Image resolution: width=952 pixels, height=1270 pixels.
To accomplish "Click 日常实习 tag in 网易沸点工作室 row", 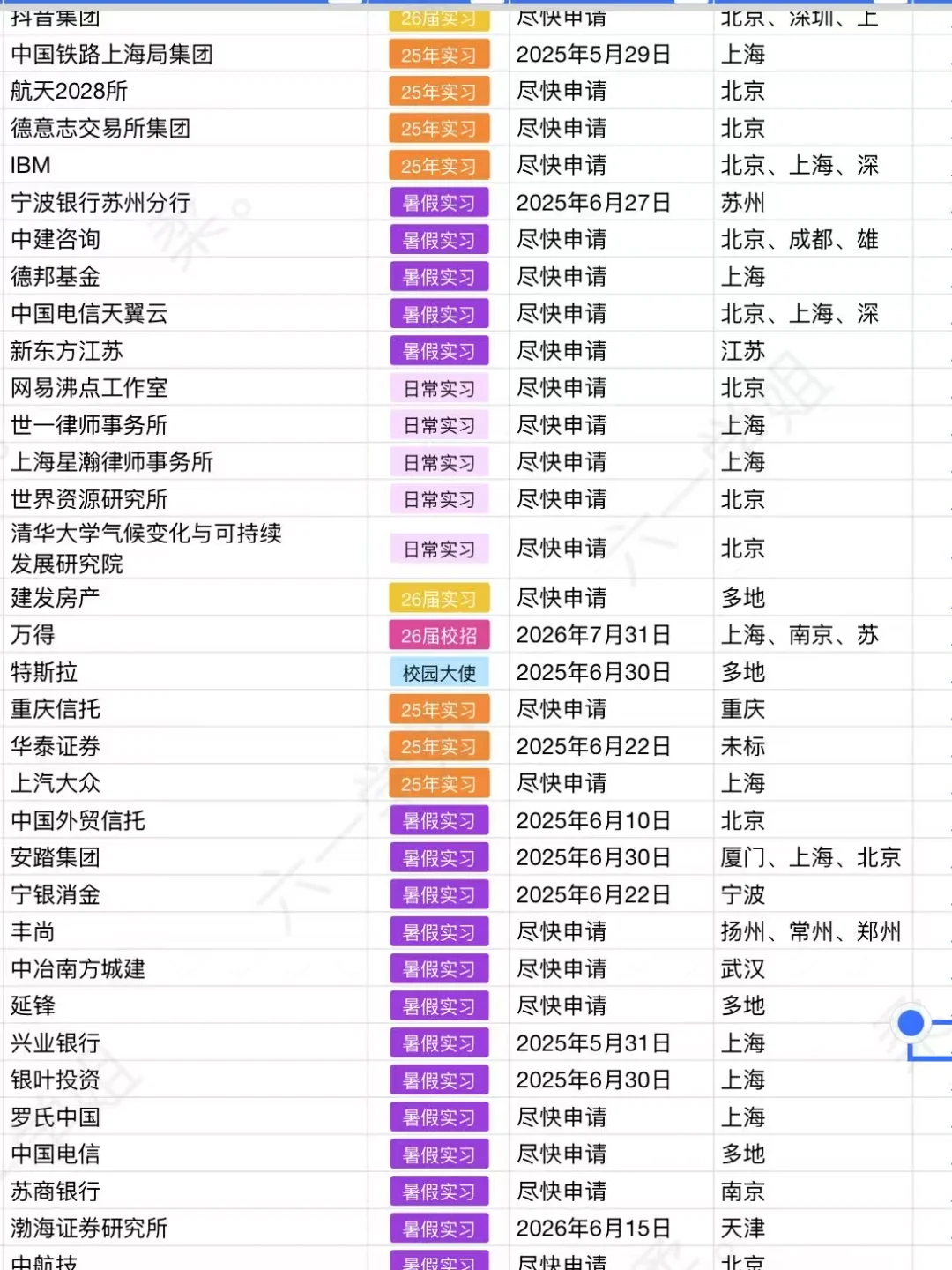I will (438, 388).
